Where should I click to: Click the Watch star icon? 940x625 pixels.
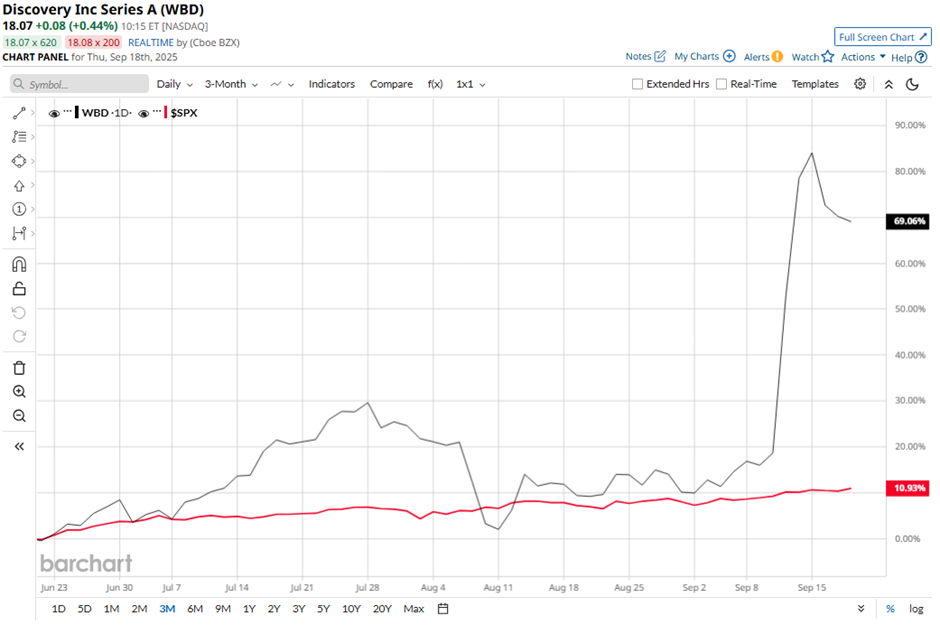click(828, 56)
